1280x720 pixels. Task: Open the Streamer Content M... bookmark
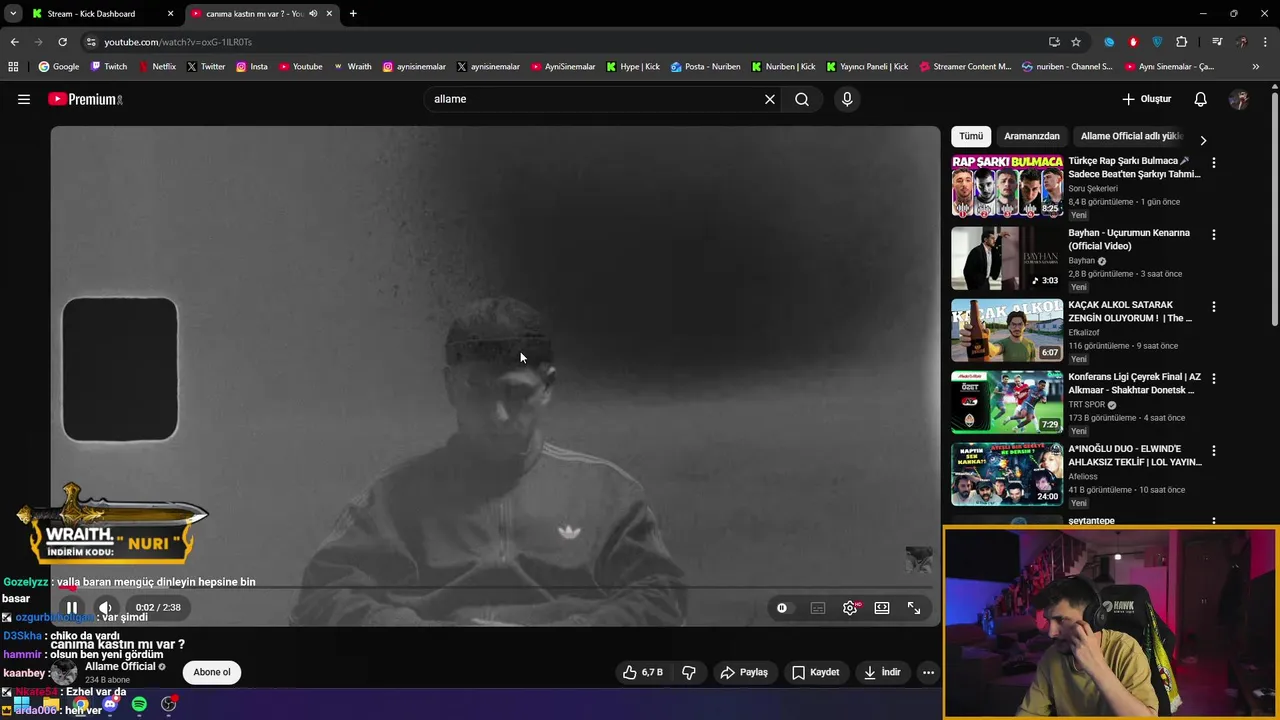(x=964, y=67)
